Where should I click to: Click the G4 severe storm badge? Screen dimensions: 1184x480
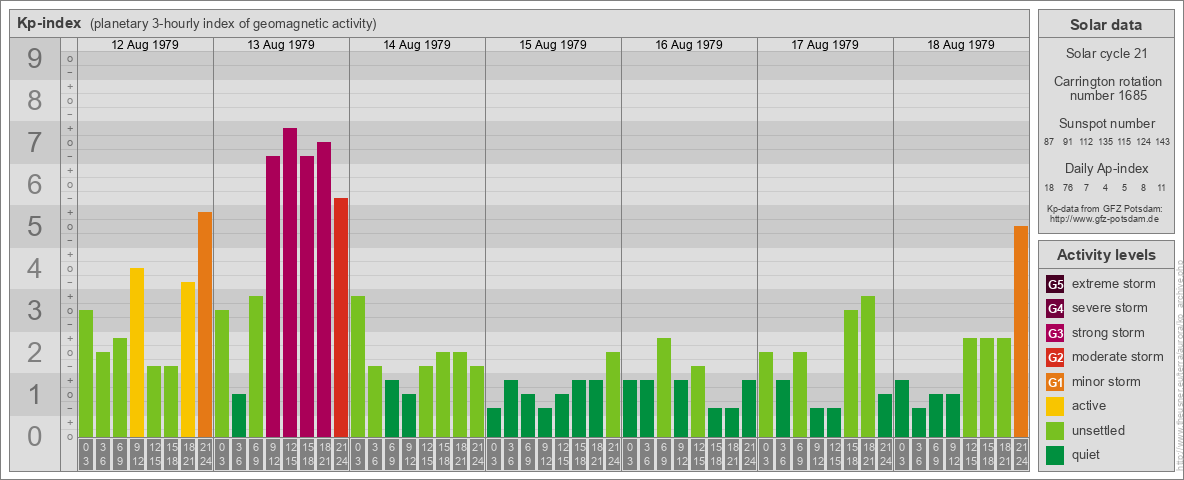point(1055,308)
